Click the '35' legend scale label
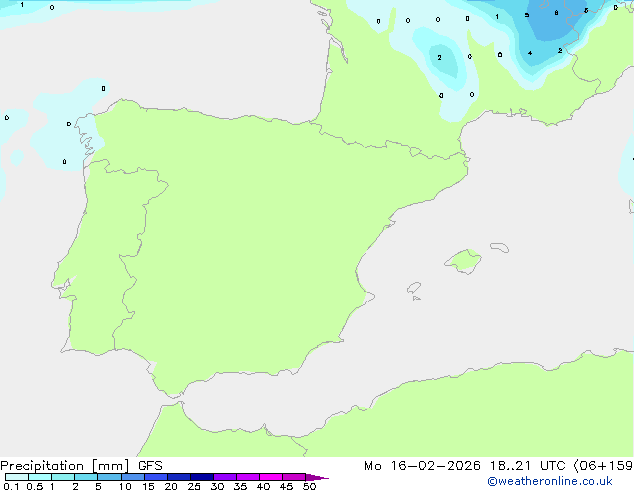This screenshot has height=490, width=634. [240, 486]
